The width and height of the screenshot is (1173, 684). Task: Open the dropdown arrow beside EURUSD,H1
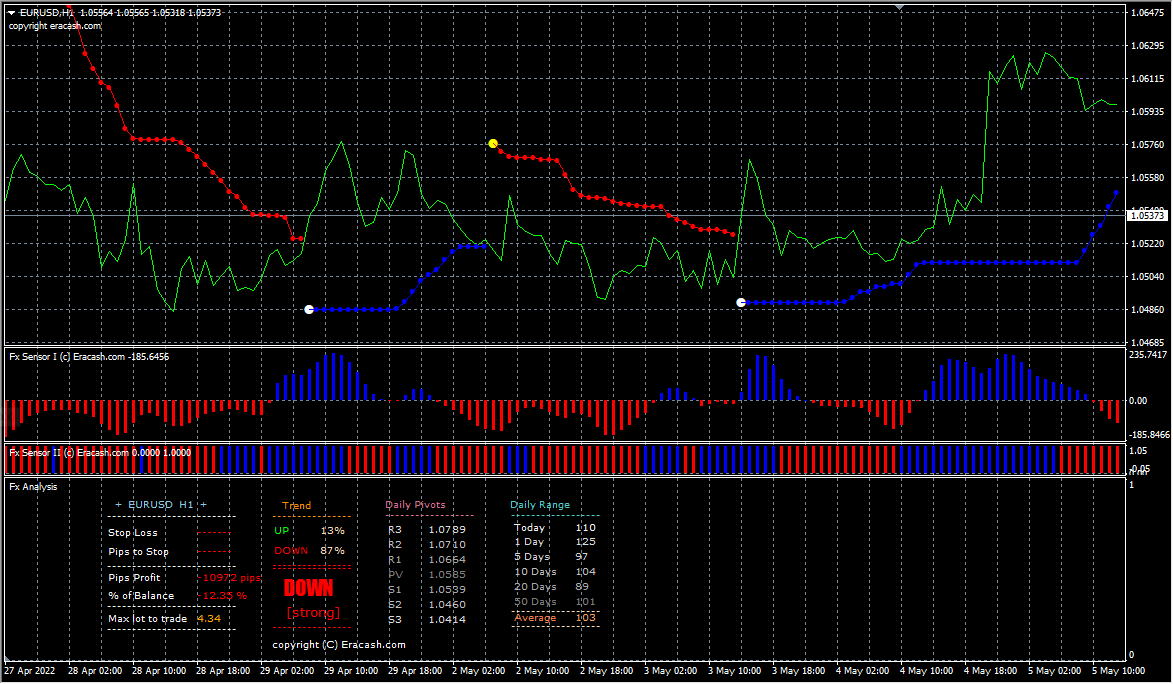[10, 13]
